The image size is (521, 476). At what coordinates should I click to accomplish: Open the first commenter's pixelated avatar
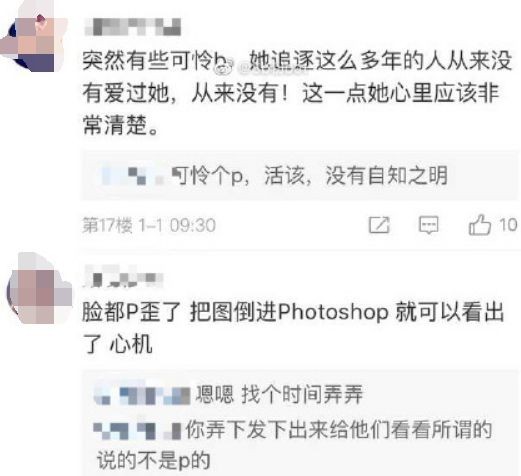33,37
